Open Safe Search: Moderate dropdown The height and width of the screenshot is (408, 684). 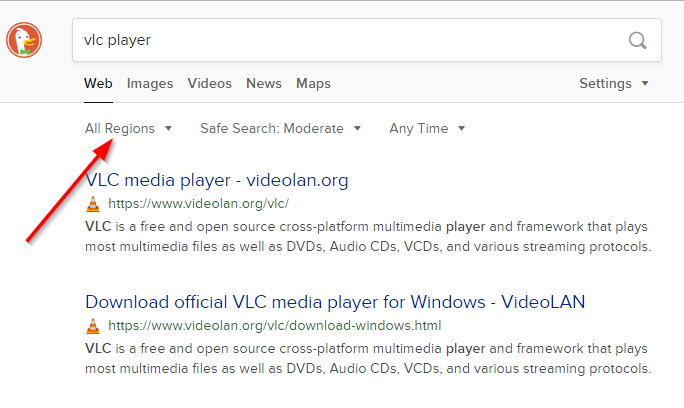(280, 128)
